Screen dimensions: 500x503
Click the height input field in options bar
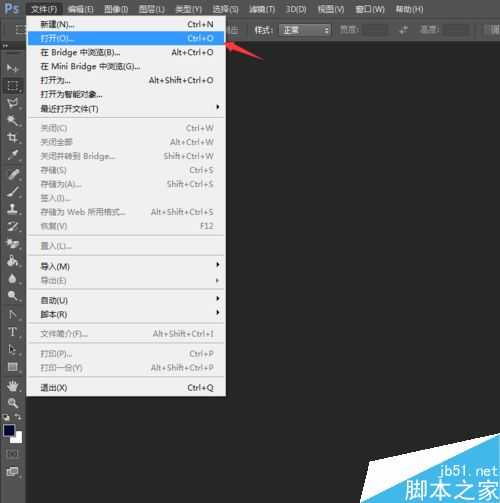456,30
